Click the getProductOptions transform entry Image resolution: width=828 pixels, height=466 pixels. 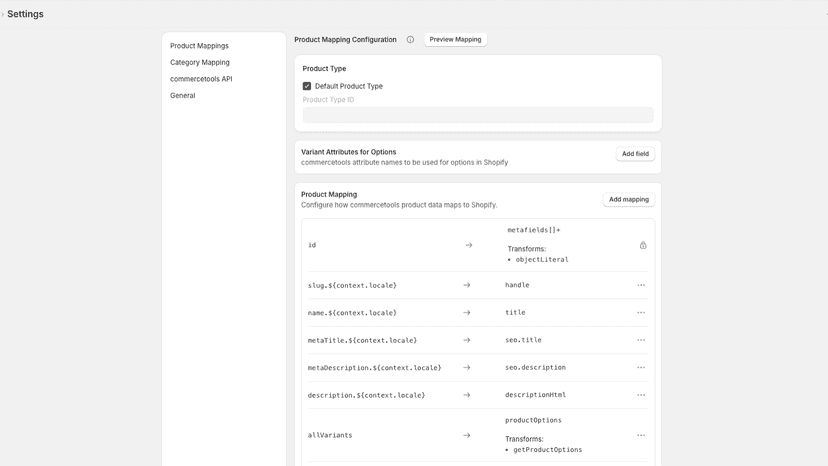[548, 450]
